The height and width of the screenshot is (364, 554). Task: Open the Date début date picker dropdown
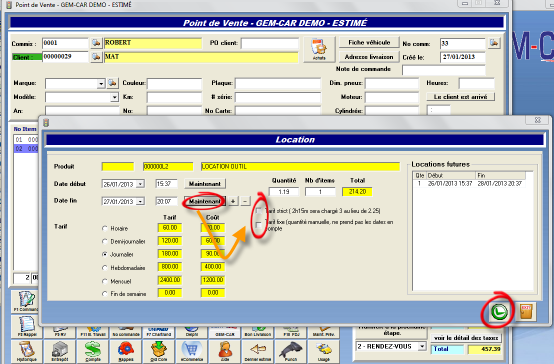click(141, 184)
